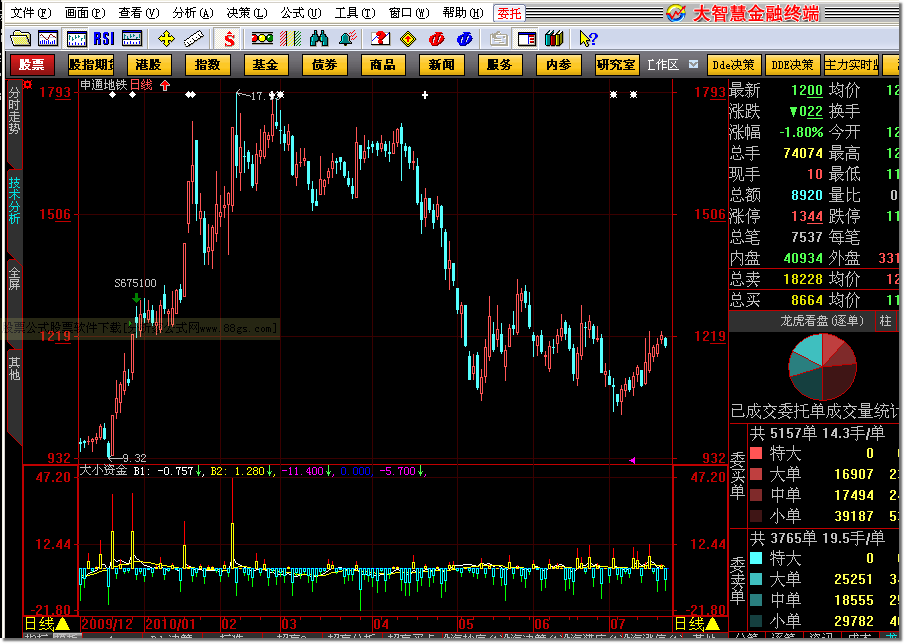Click the 主力实时 button
Screen dimensions: 906x644
[851, 65]
